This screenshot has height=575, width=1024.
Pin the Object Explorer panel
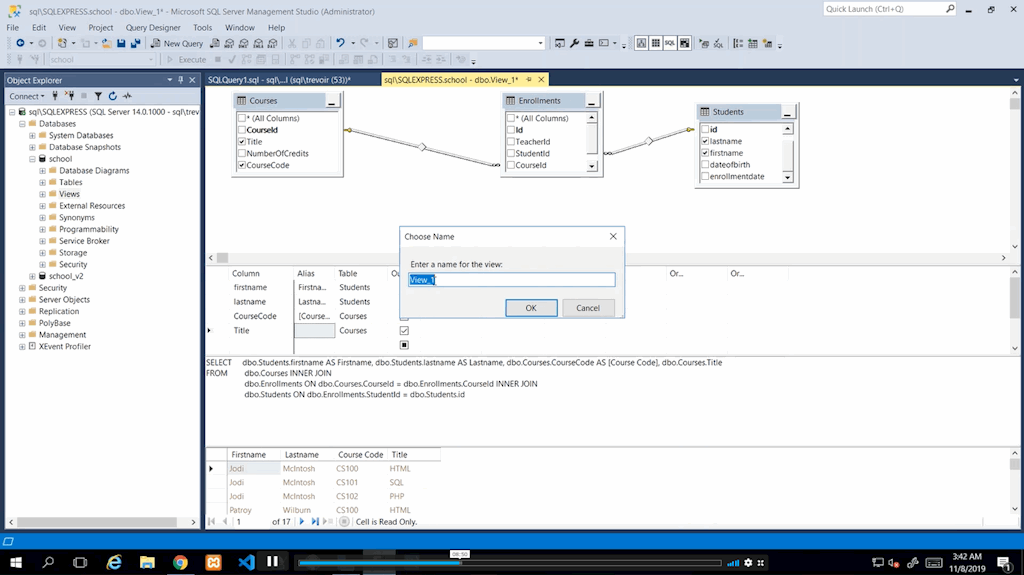(x=181, y=80)
